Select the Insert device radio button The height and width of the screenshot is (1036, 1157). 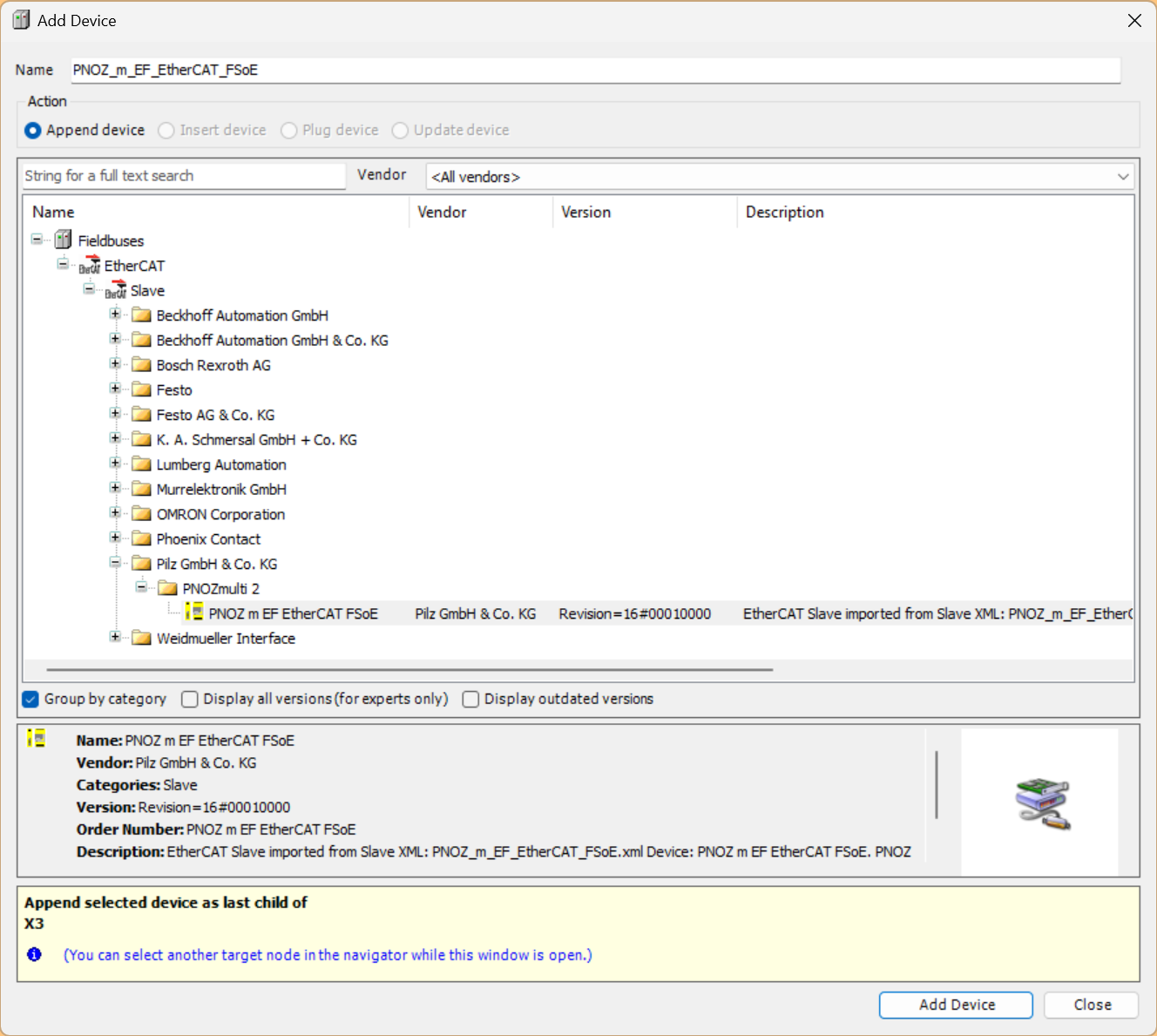[x=166, y=130]
